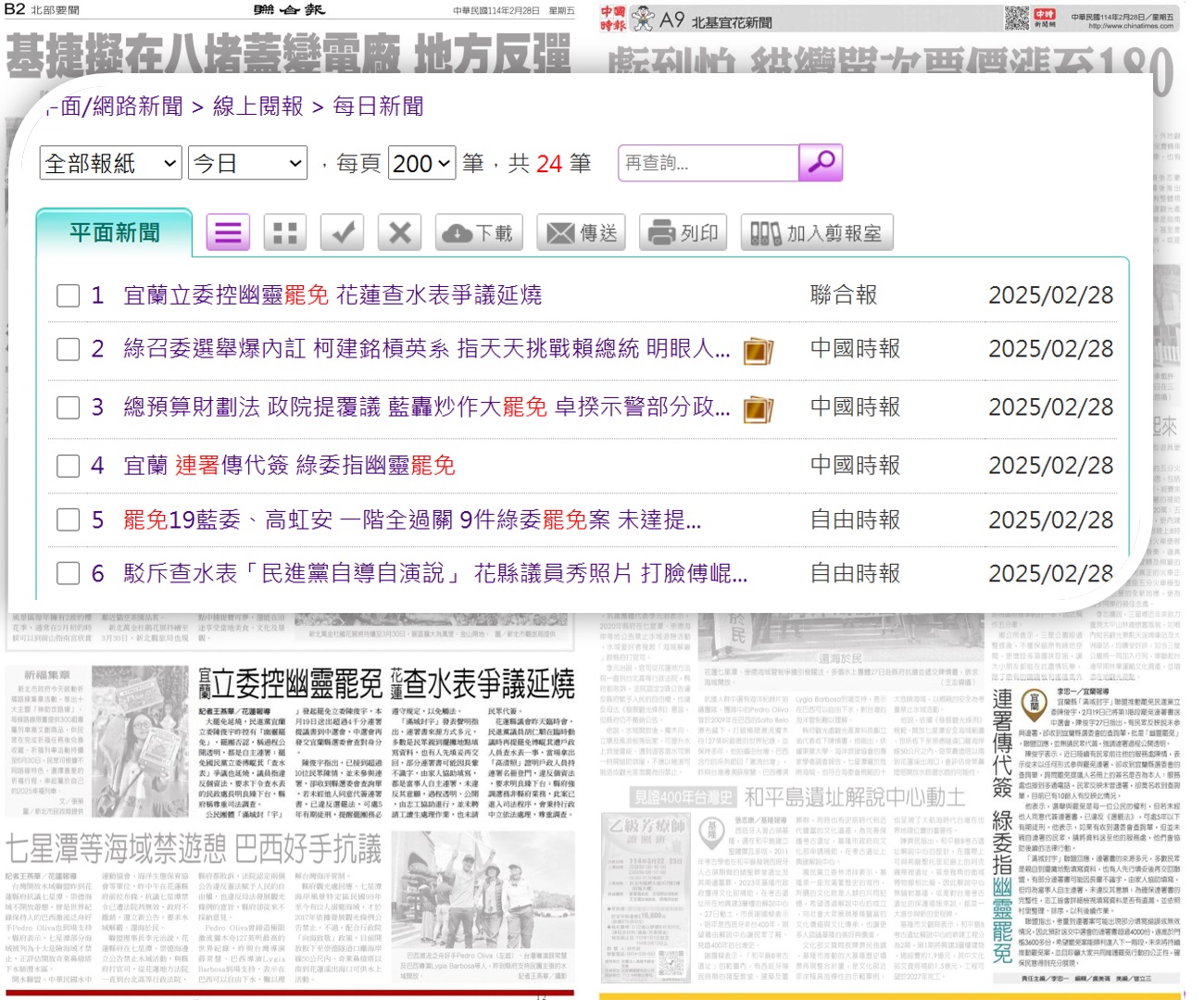The height and width of the screenshot is (1000, 1204).
Task: Click the select-all checkmark icon
Action: tap(342, 232)
